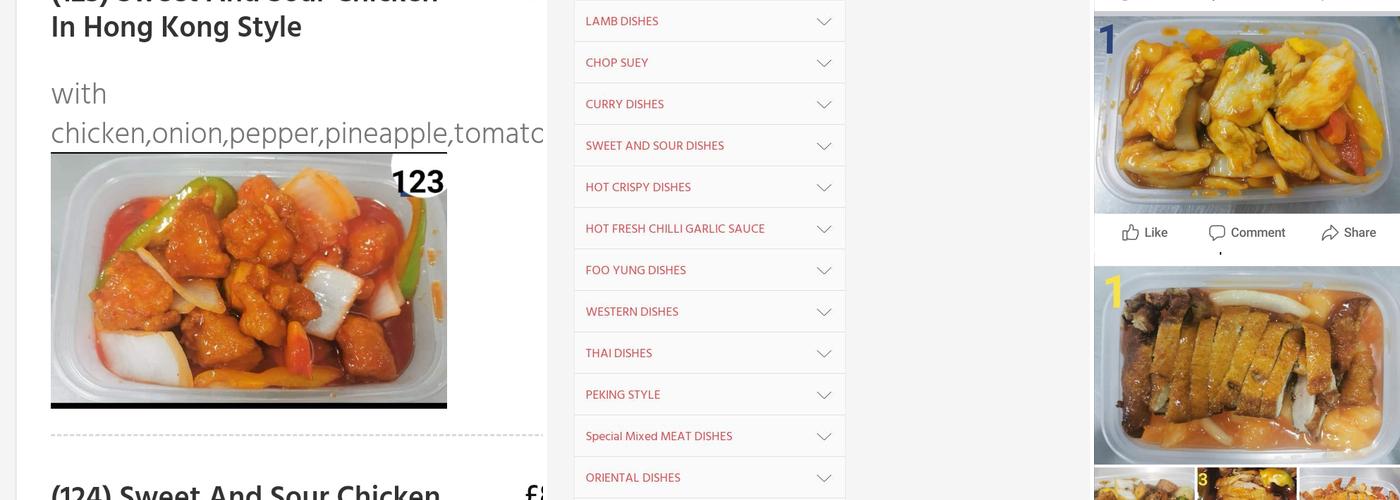Open the THAI DISHES category

619,353
